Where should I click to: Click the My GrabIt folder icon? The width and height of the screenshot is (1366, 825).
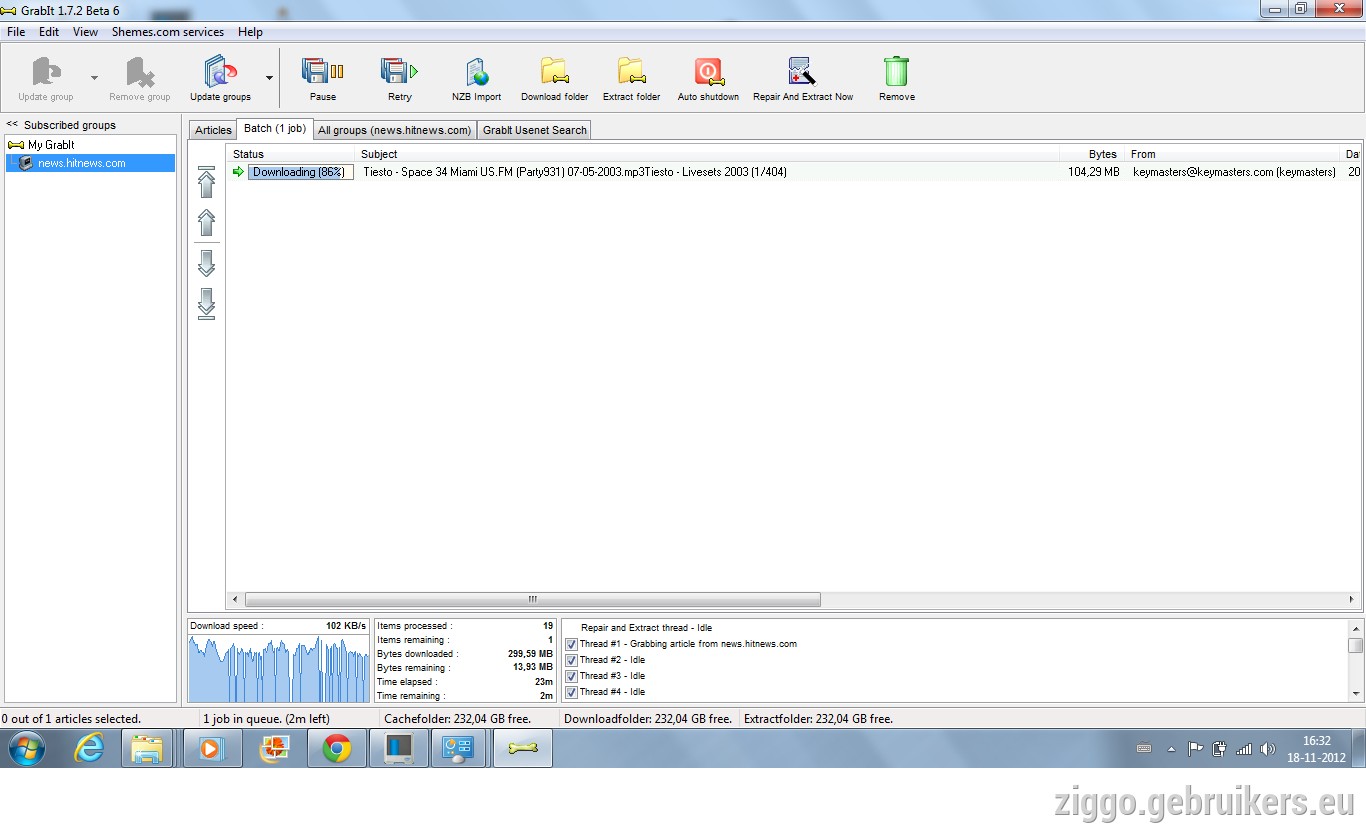tap(16, 145)
